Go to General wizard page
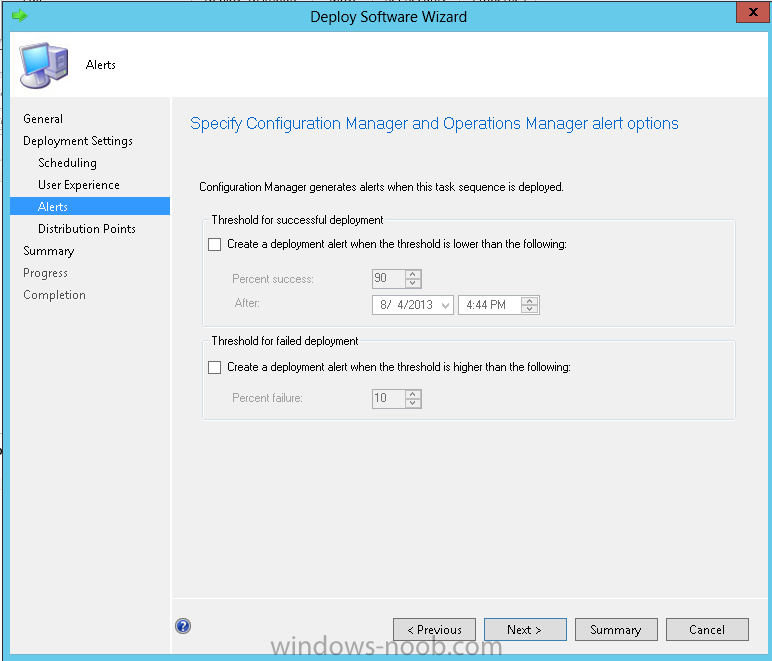Image resolution: width=772 pixels, height=661 pixels. point(43,119)
